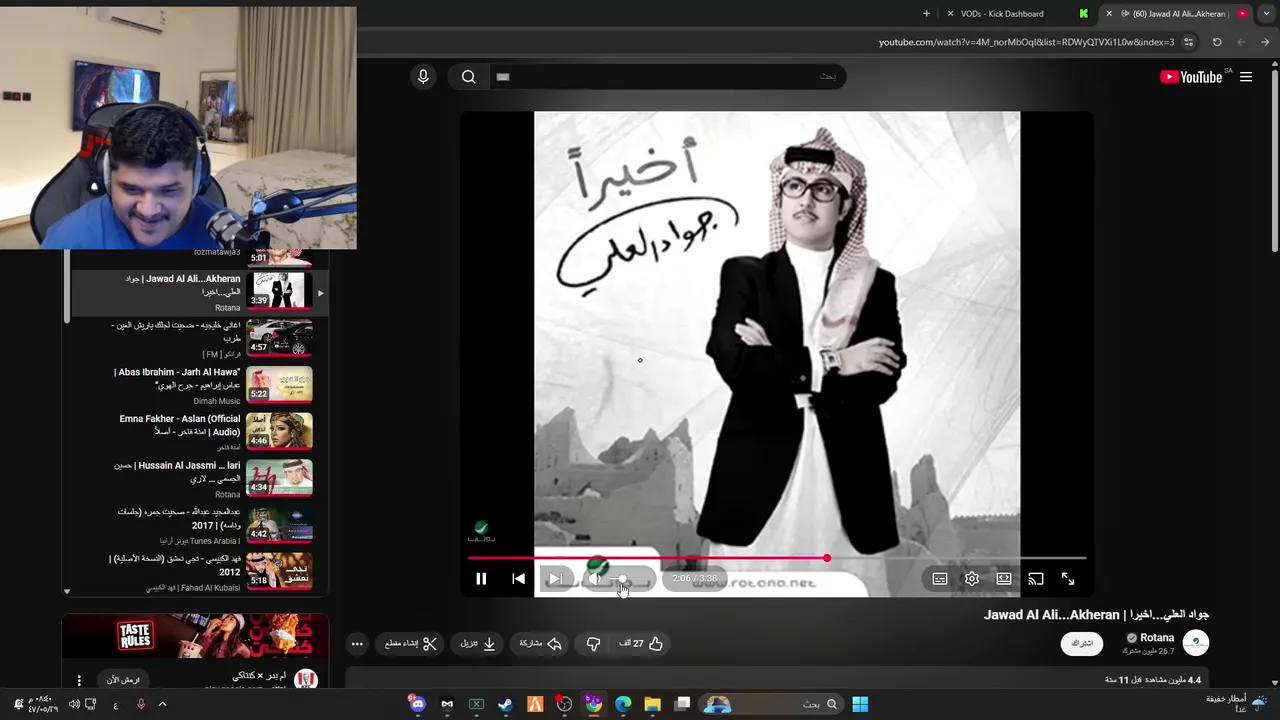Image resolution: width=1280 pixels, height=720 pixels.
Task: Mute the video with speaker icon
Action: click(x=594, y=579)
